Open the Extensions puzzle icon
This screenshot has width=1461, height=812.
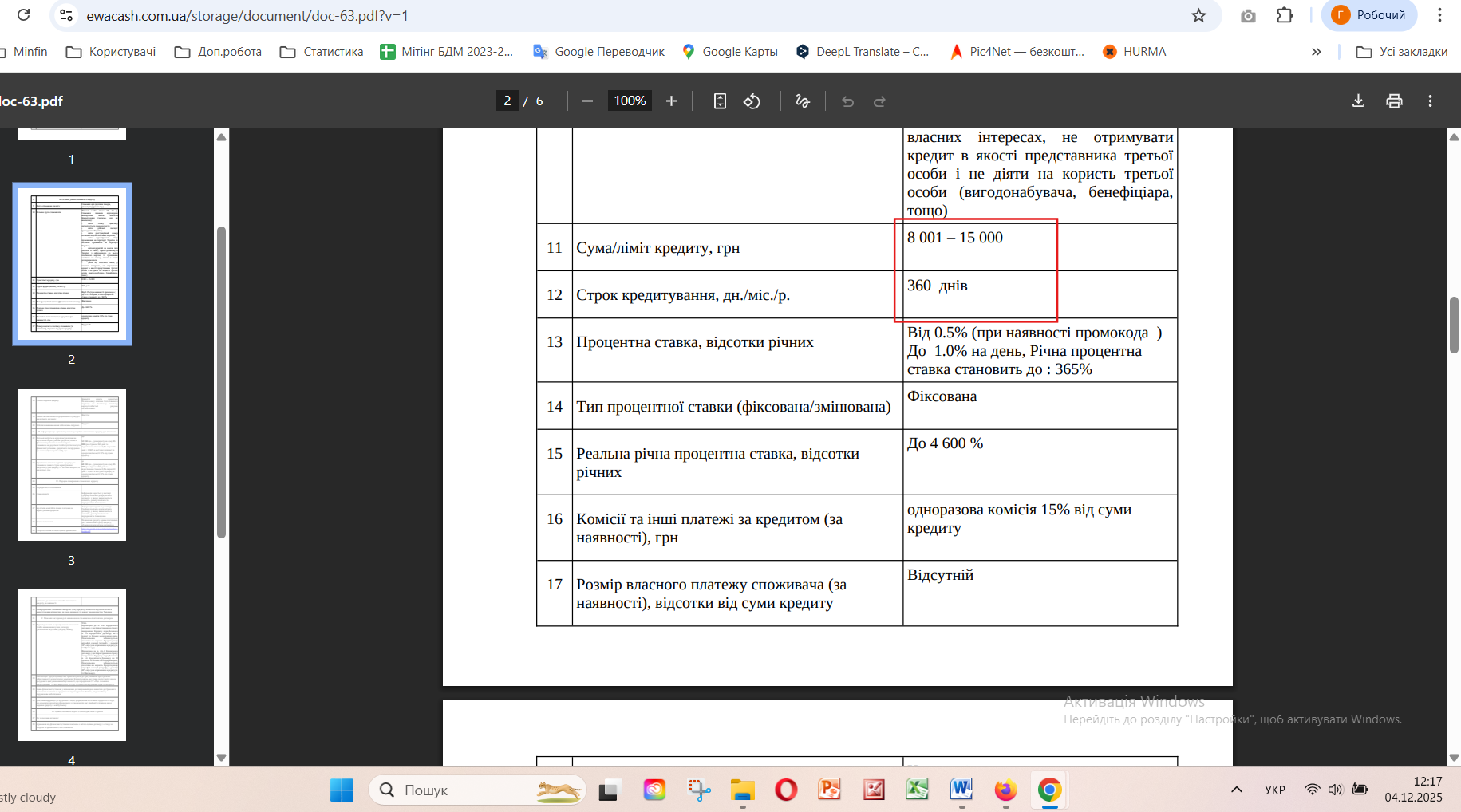[x=1285, y=15]
